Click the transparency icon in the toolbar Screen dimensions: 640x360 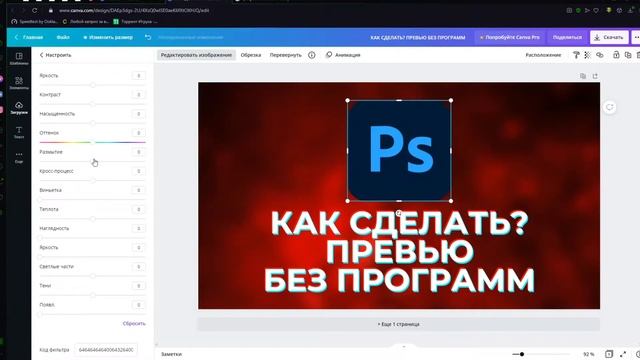coord(587,55)
